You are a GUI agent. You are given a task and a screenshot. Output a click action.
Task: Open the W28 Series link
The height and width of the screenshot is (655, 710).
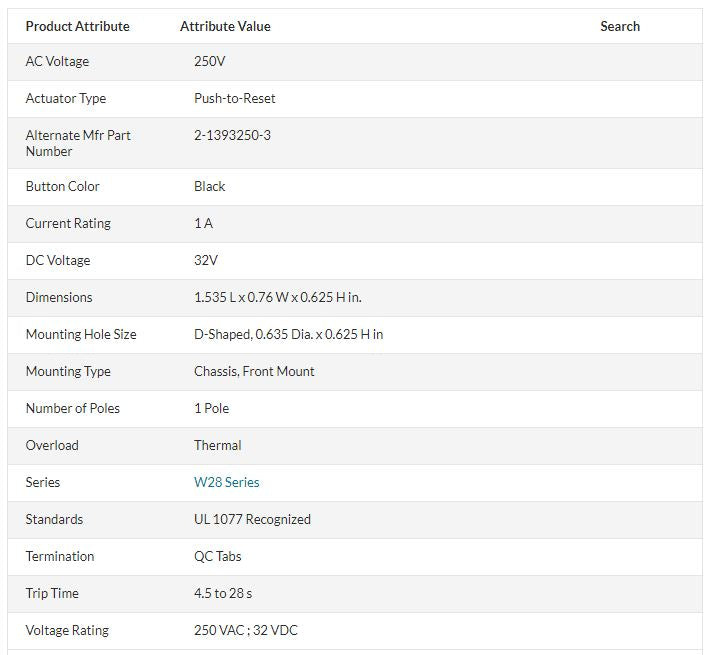[226, 482]
